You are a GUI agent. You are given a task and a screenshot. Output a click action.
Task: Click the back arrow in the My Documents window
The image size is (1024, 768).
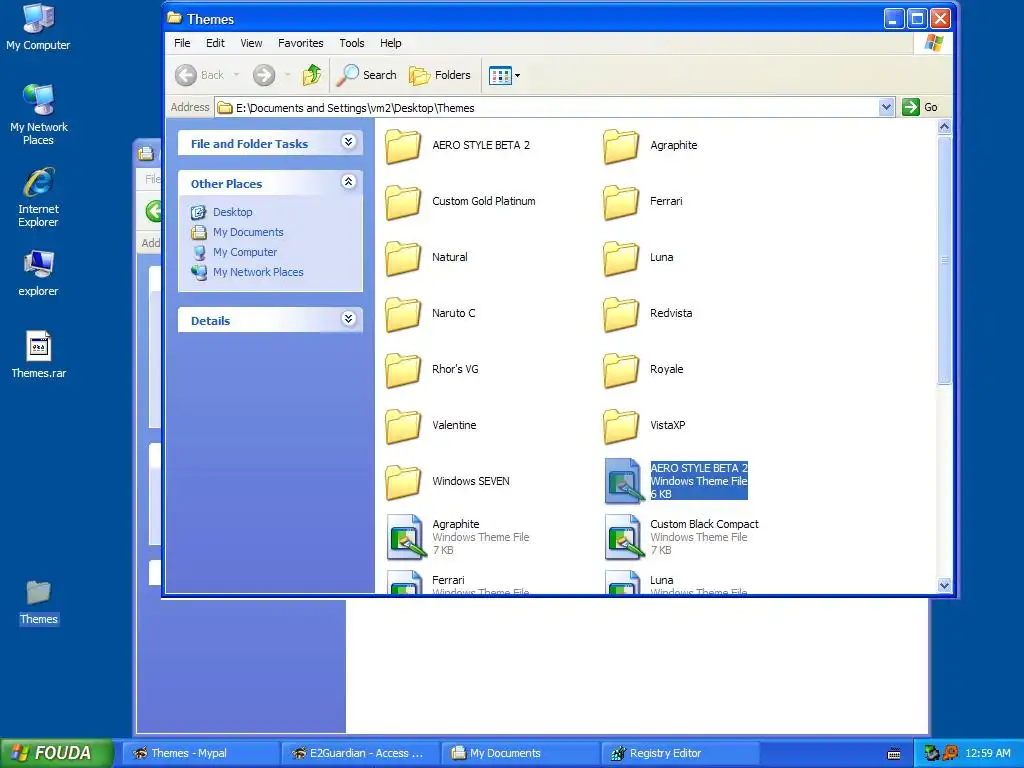[153, 211]
